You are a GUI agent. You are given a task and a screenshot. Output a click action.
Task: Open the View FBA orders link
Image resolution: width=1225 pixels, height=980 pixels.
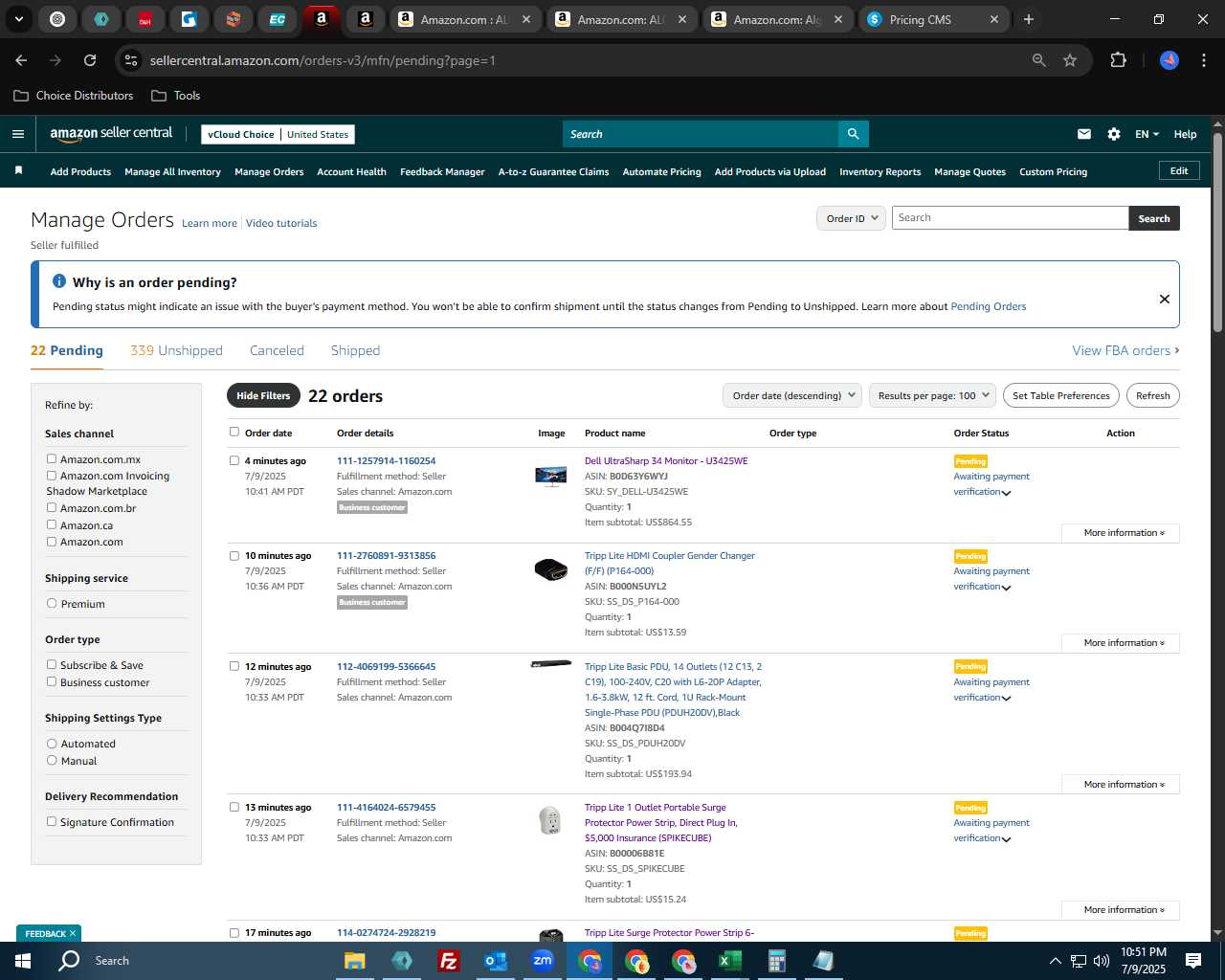1125,350
